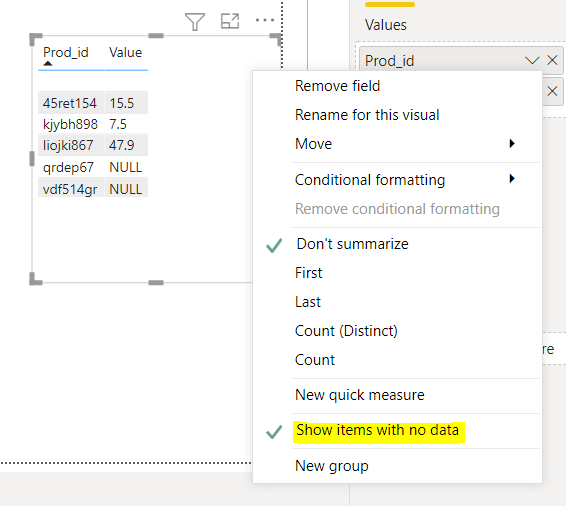Image resolution: width=566 pixels, height=506 pixels.
Task: Remove the second field with X icon
Action: click(552, 91)
